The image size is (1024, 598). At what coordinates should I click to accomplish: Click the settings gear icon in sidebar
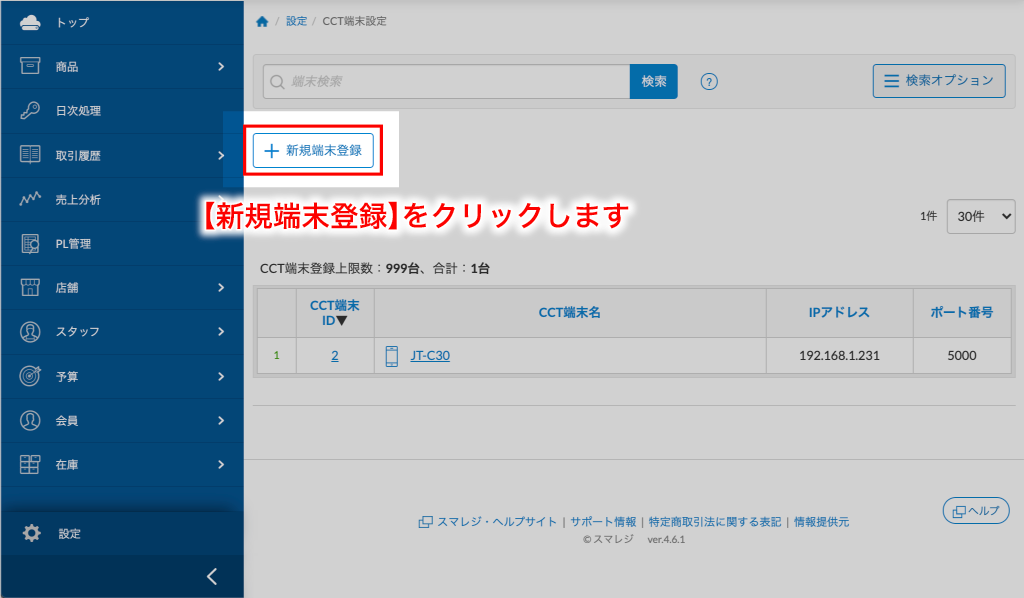point(32,533)
